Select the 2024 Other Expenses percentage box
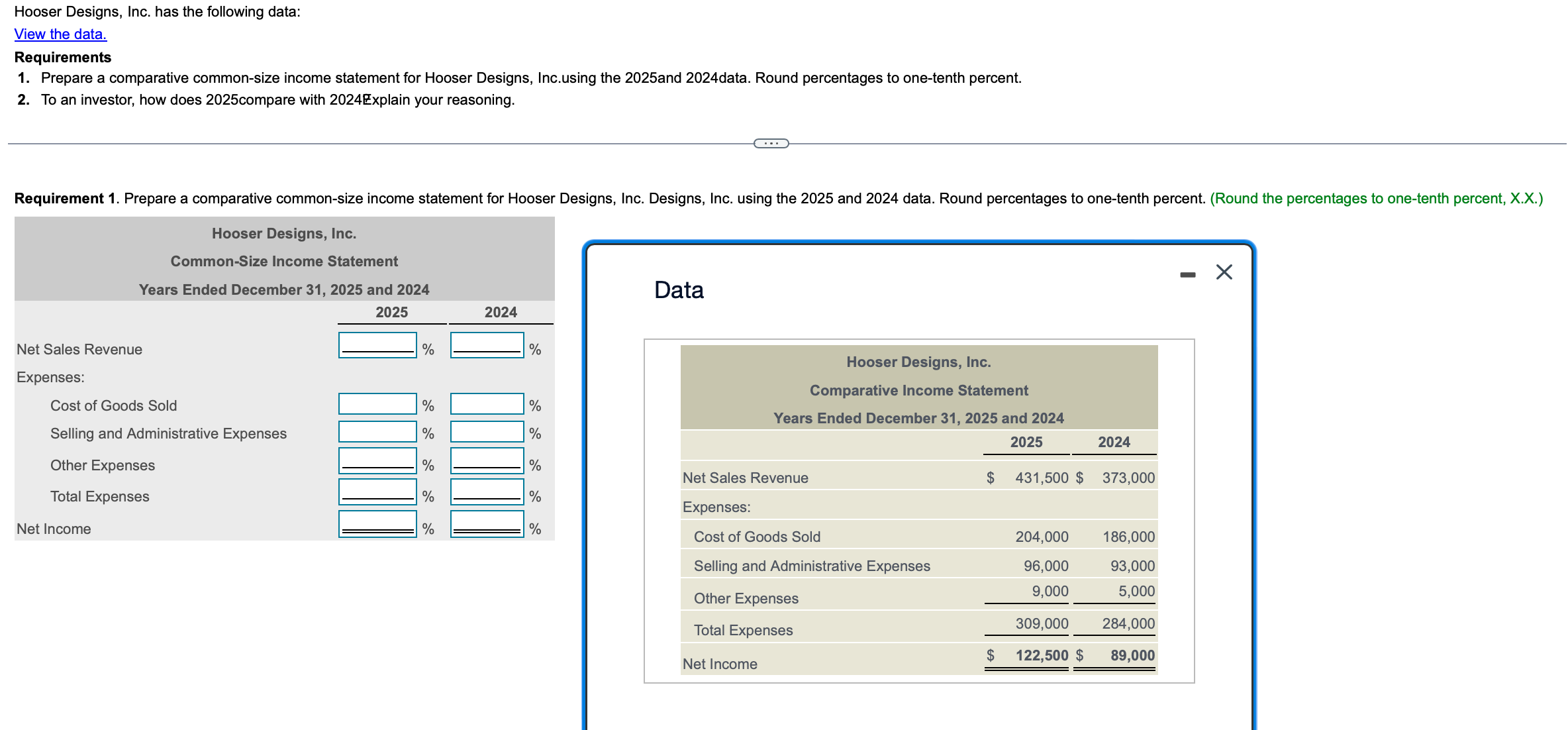 pos(486,462)
